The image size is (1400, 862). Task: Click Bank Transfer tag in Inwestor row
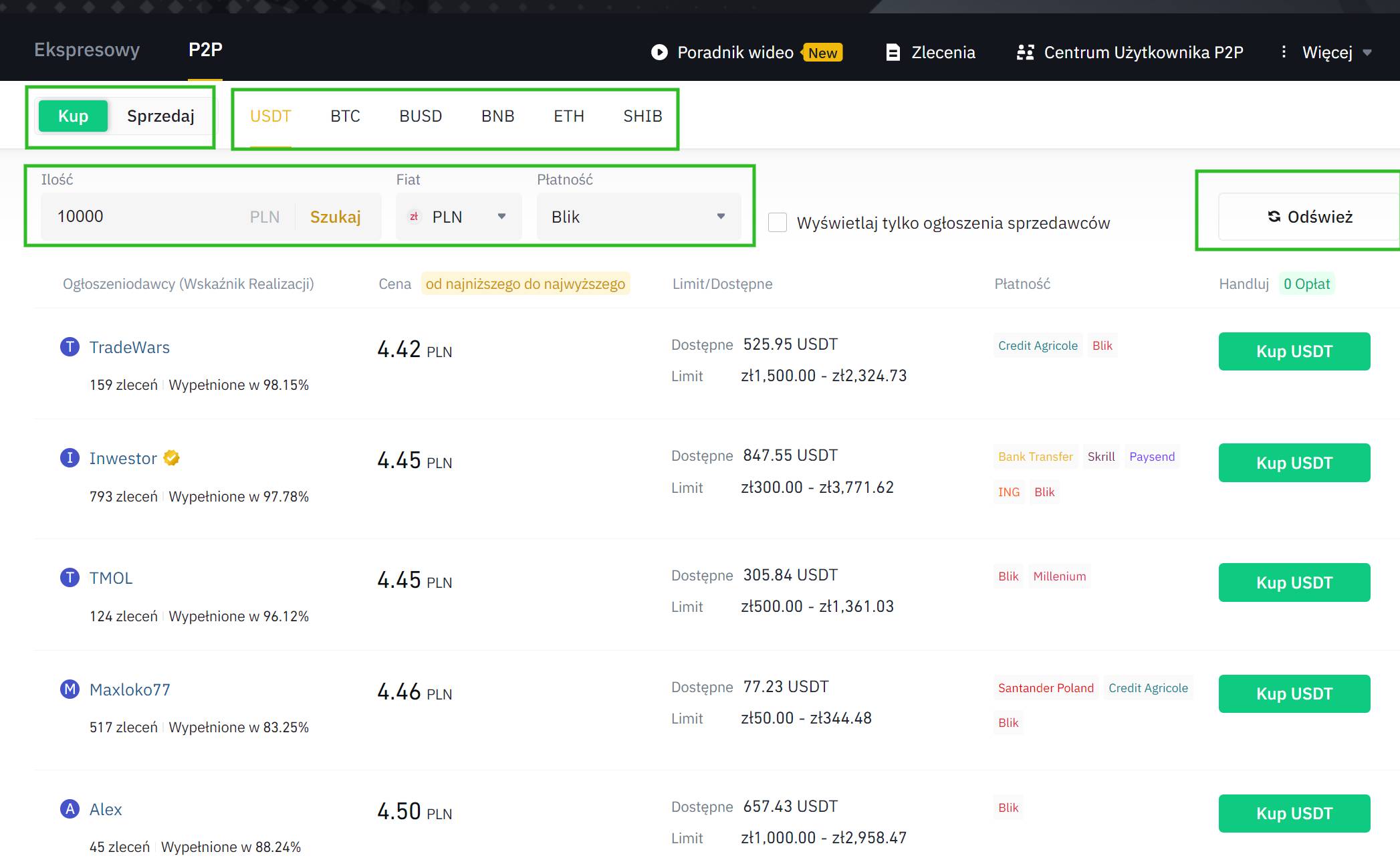[x=1035, y=456]
